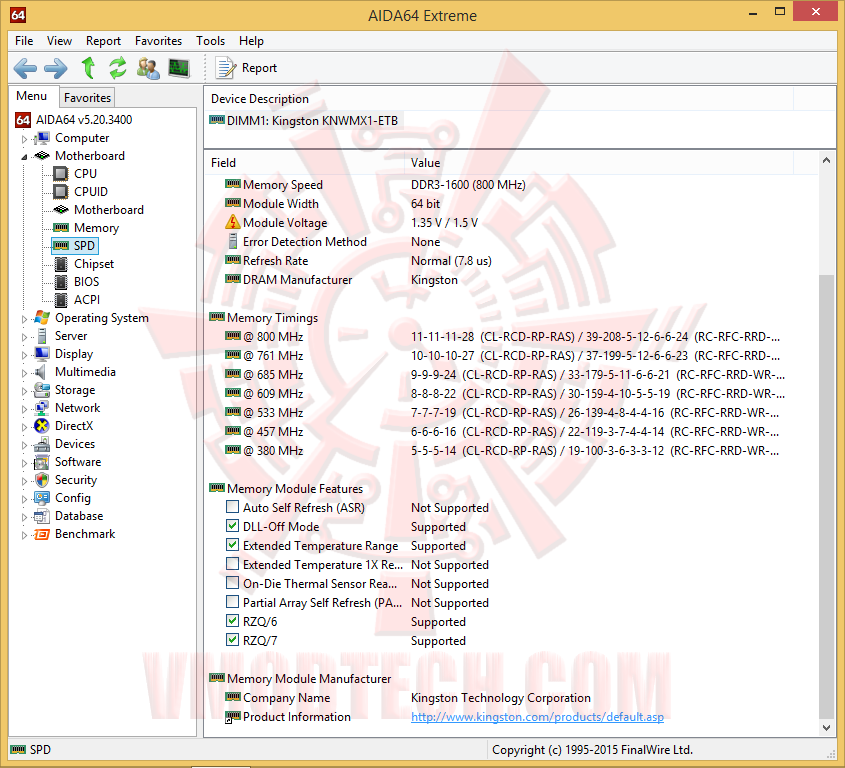Screen dimensions: 845x768
Task: Toggle the On-Die Thermal Sensor checkbox
Action: point(232,583)
